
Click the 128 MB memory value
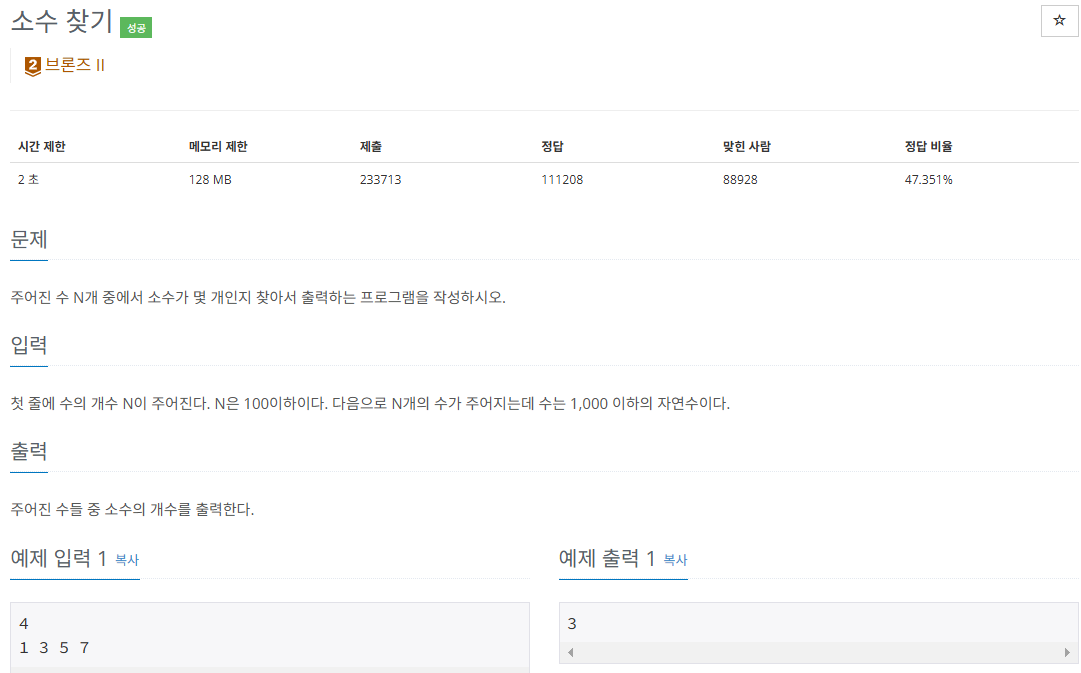(x=210, y=179)
